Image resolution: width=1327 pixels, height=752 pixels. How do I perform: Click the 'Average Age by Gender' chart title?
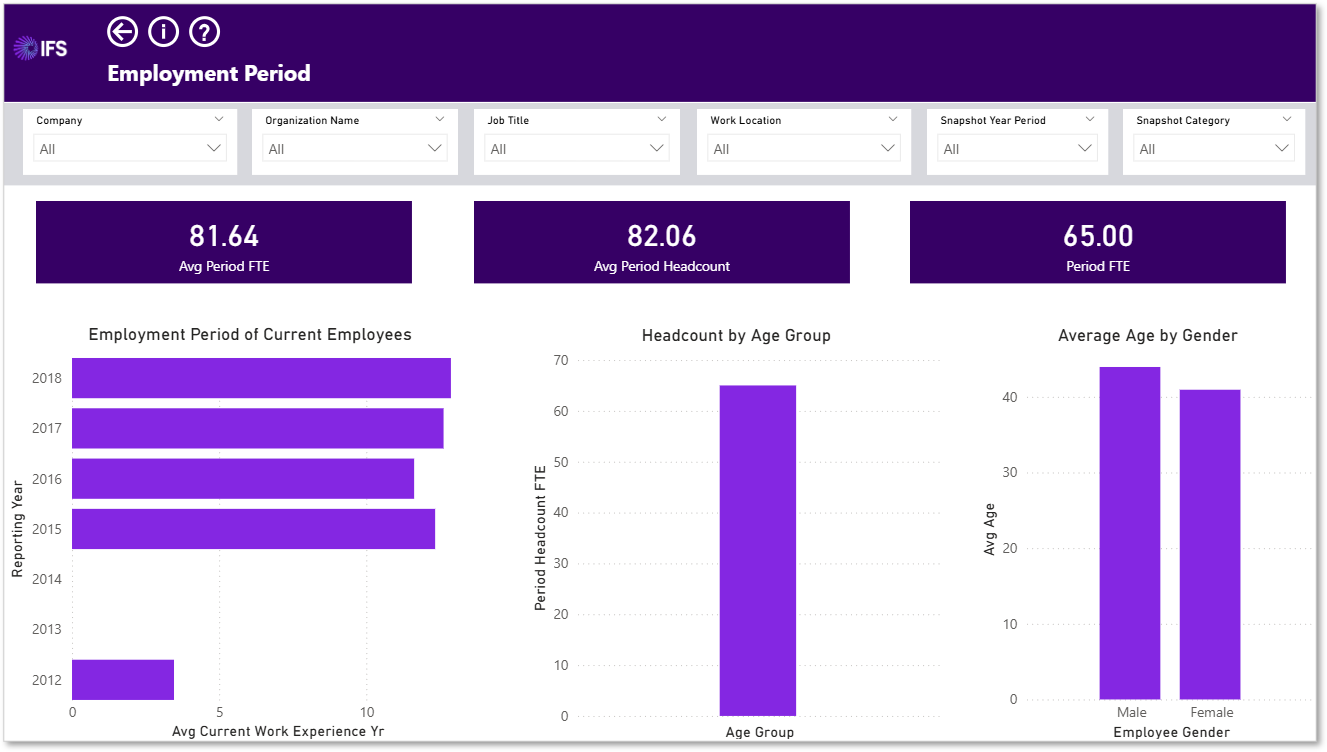1148,336
